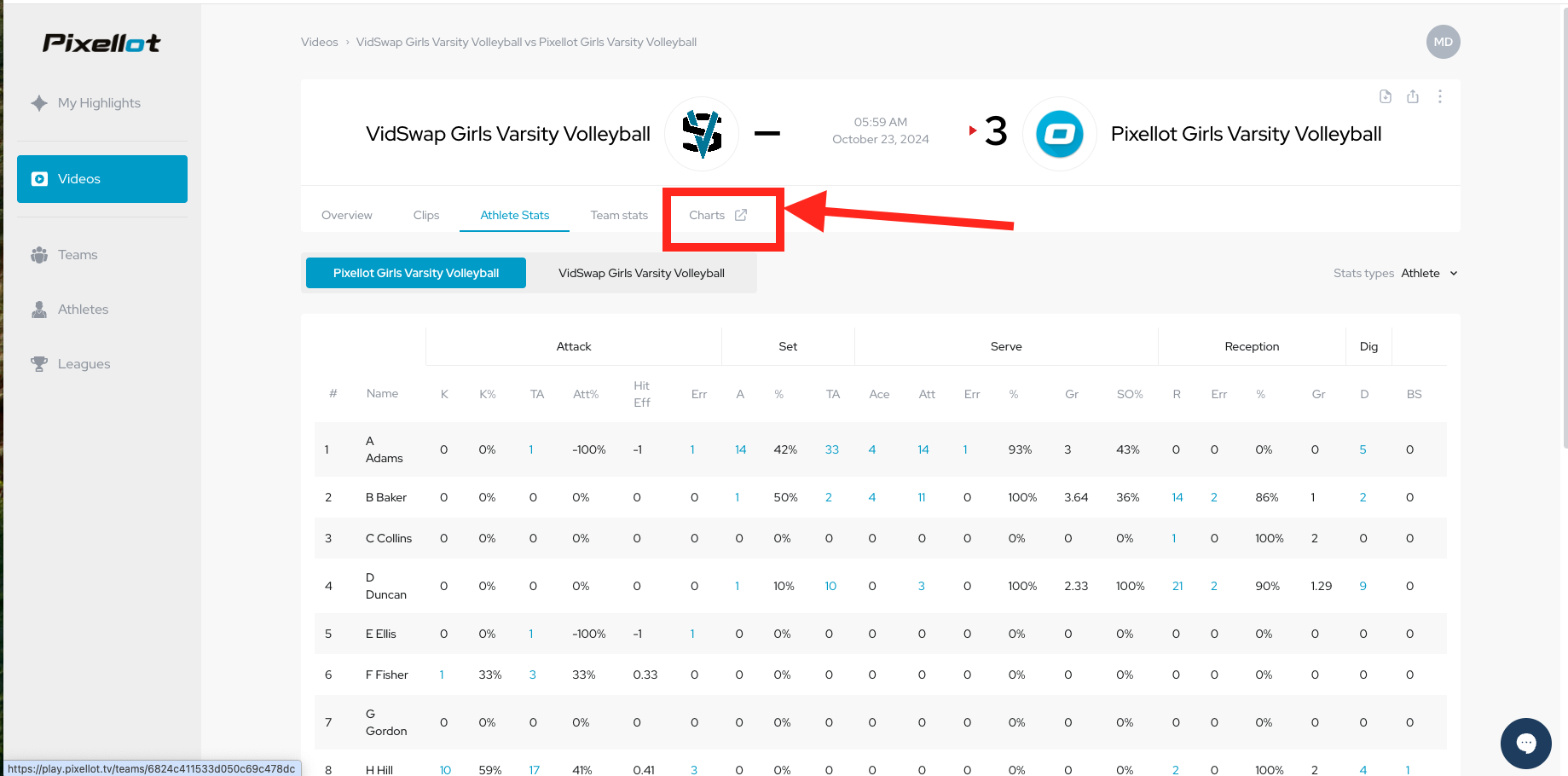The width and height of the screenshot is (1568, 776).
Task: Click the BS column header
Action: (1415, 394)
